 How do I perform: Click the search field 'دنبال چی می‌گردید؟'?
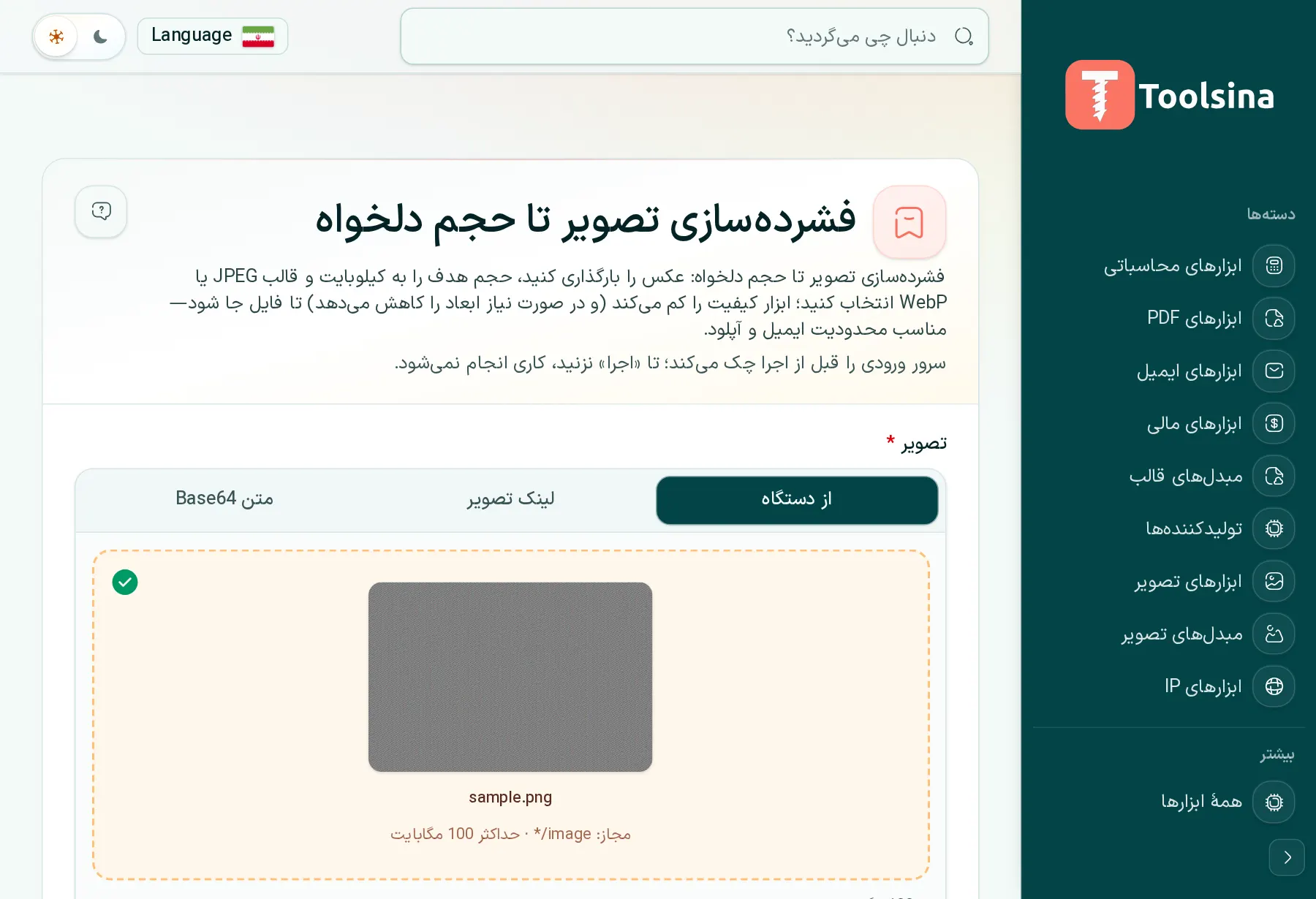(x=695, y=37)
